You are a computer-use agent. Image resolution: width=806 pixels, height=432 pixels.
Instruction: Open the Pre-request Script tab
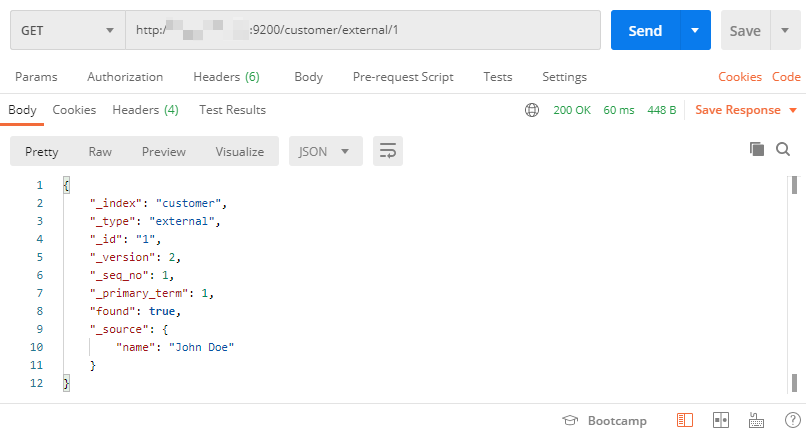[x=403, y=77]
